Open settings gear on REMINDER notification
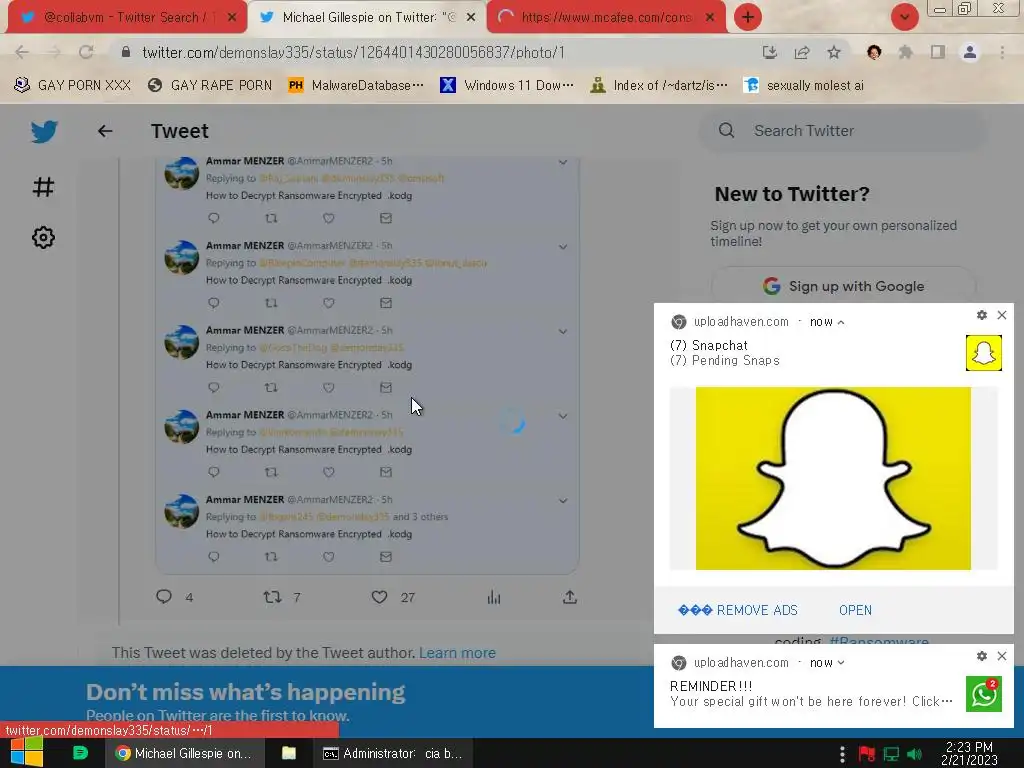 pyautogui.click(x=982, y=656)
